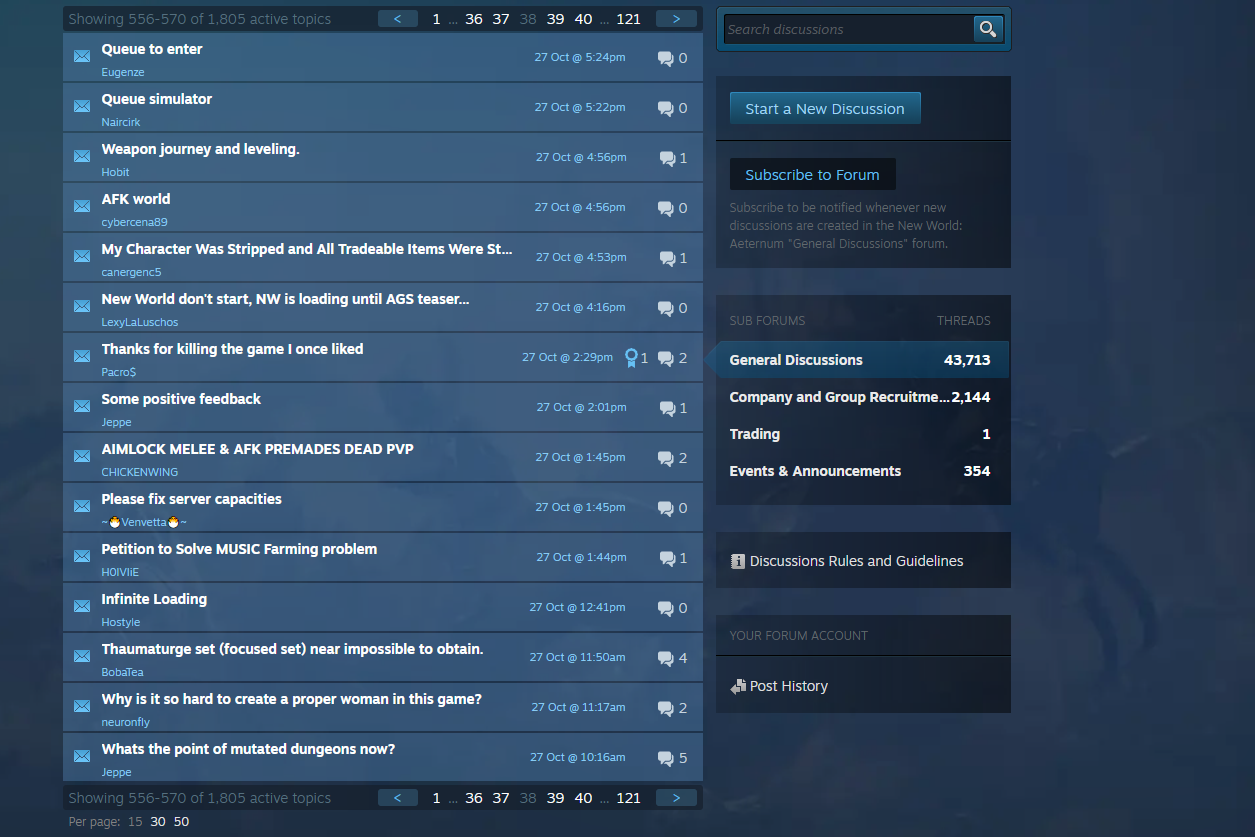The height and width of the screenshot is (837, 1255).
Task: Go to previous page with bottom left arrow
Action: click(398, 797)
